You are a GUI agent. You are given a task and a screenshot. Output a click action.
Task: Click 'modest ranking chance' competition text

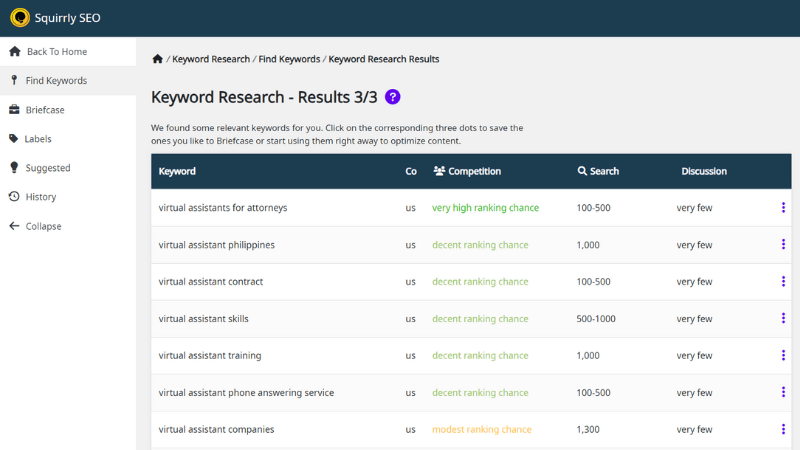click(x=482, y=430)
